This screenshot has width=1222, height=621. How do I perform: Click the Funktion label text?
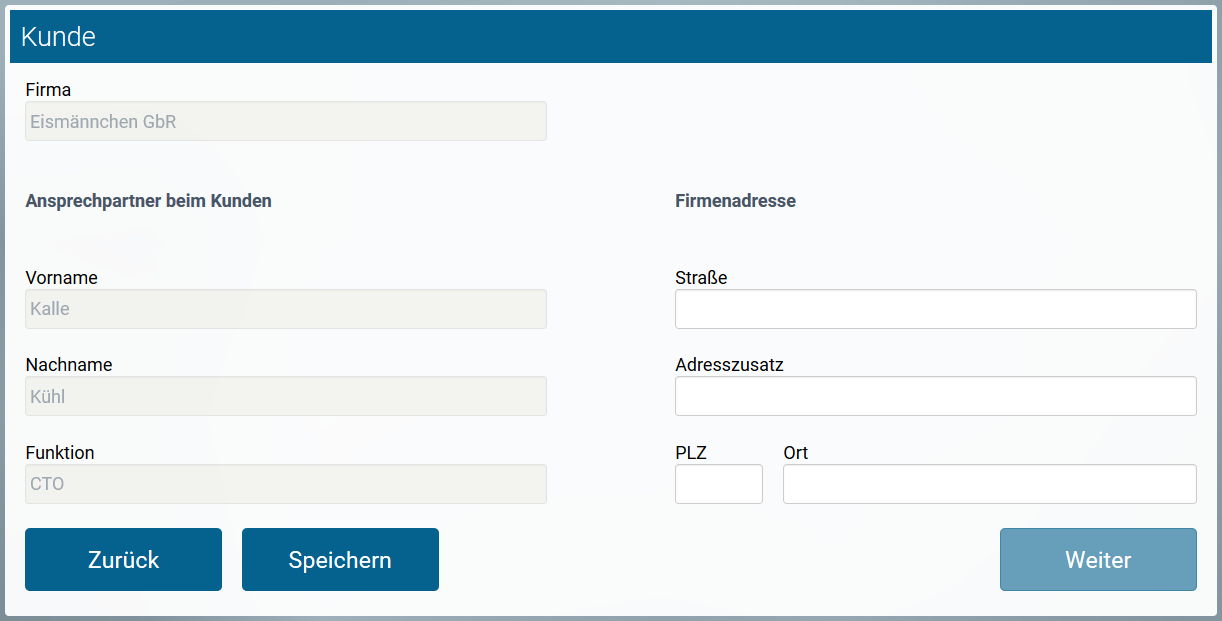(60, 452)
